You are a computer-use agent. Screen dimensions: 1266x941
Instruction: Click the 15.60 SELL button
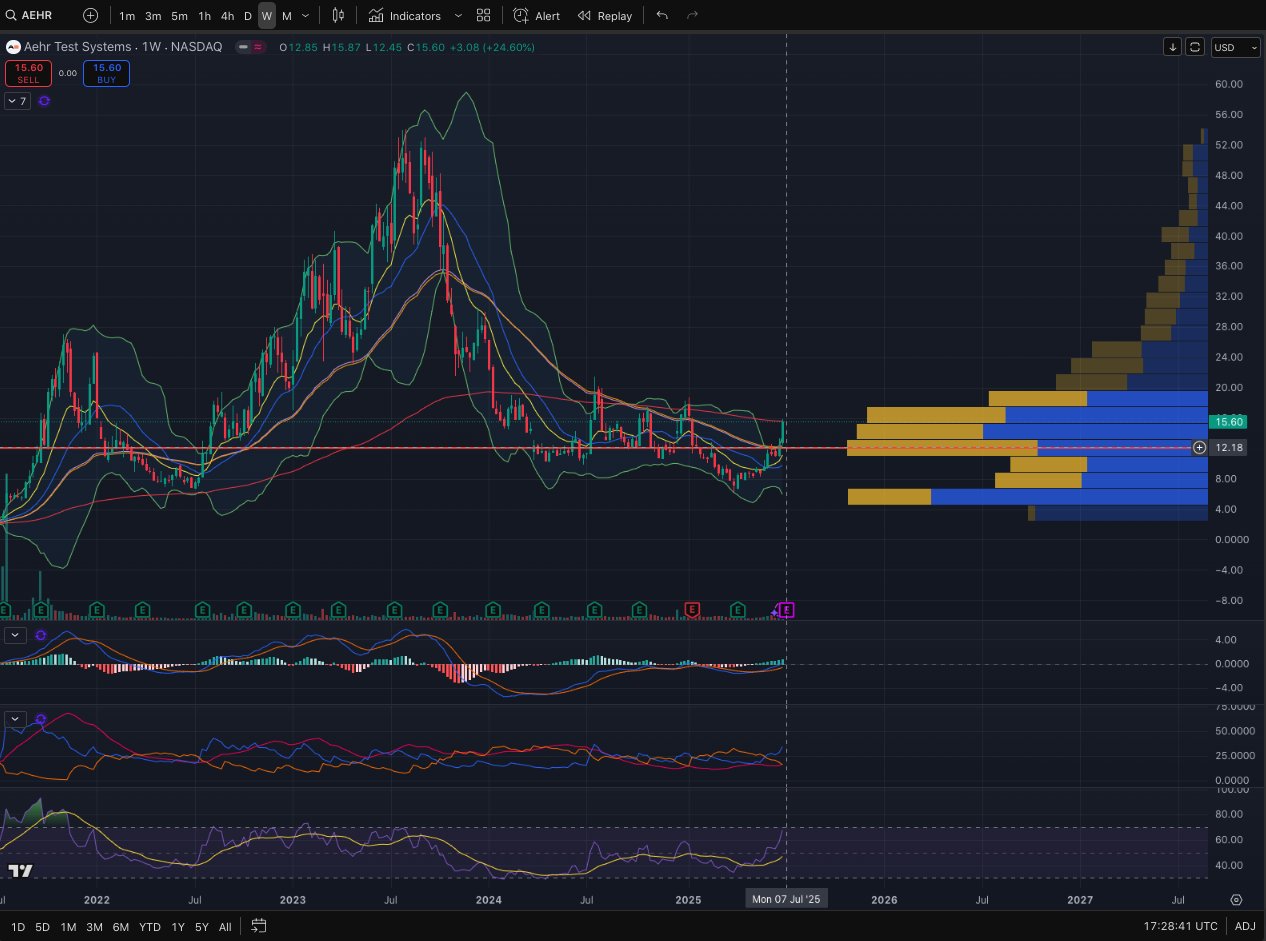pos(27,73)
